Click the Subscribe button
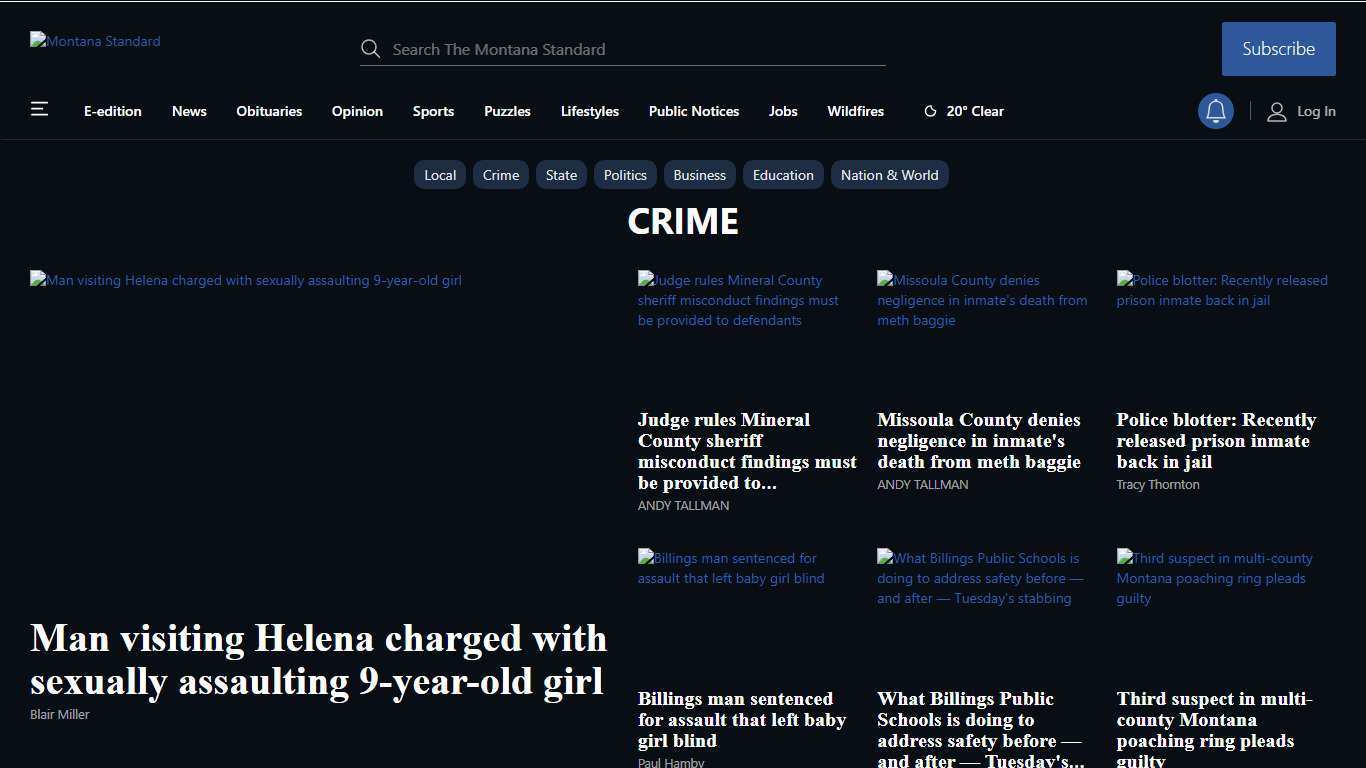This screenshot has width=1366, height=768. 1278,48
